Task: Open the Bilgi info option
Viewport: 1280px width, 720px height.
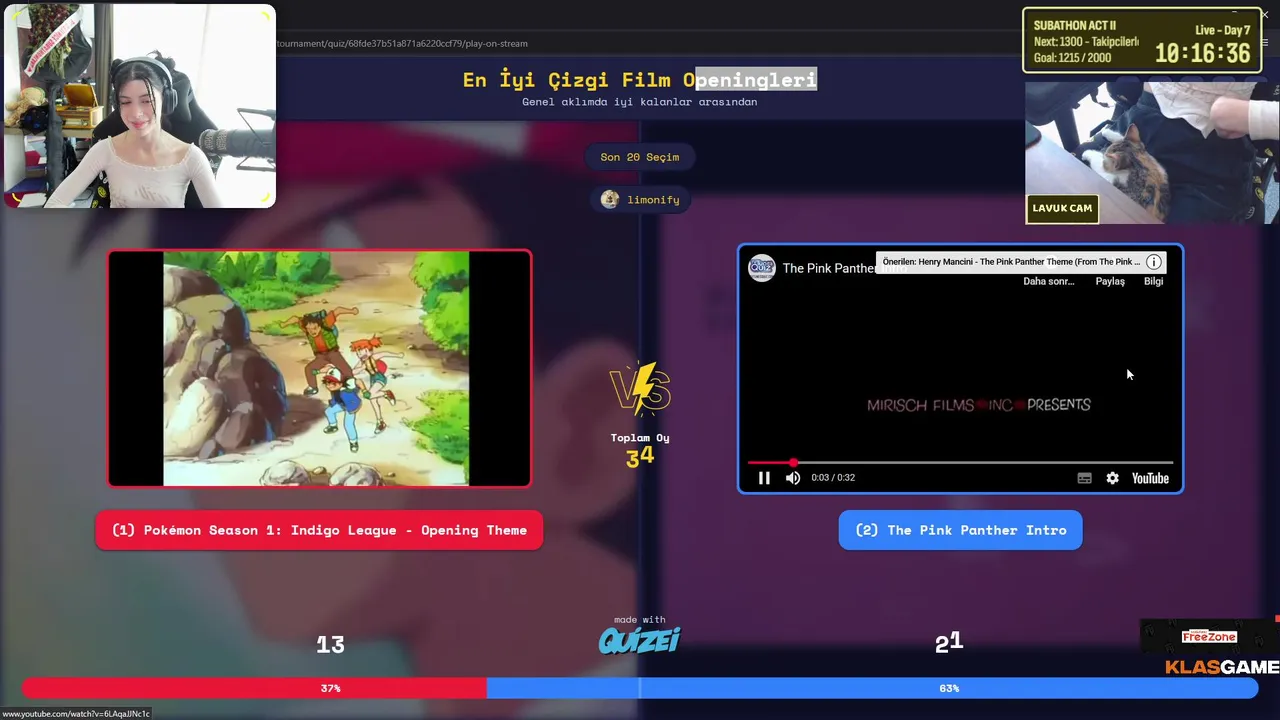Action: 1154,281
